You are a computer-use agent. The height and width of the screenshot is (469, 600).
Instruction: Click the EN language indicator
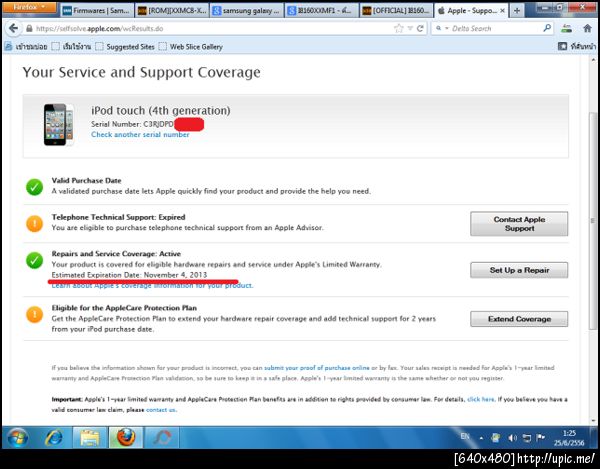click(x=465, y=436)
